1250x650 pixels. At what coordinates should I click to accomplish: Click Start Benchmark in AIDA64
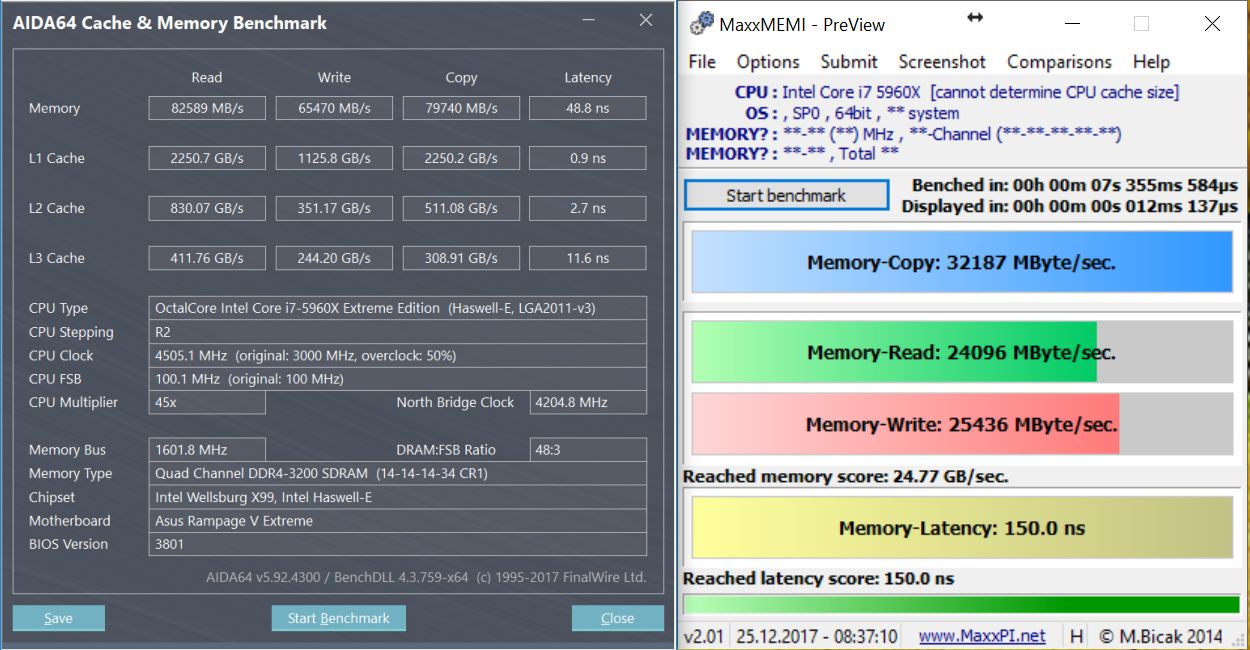click(x=338, y=618)
